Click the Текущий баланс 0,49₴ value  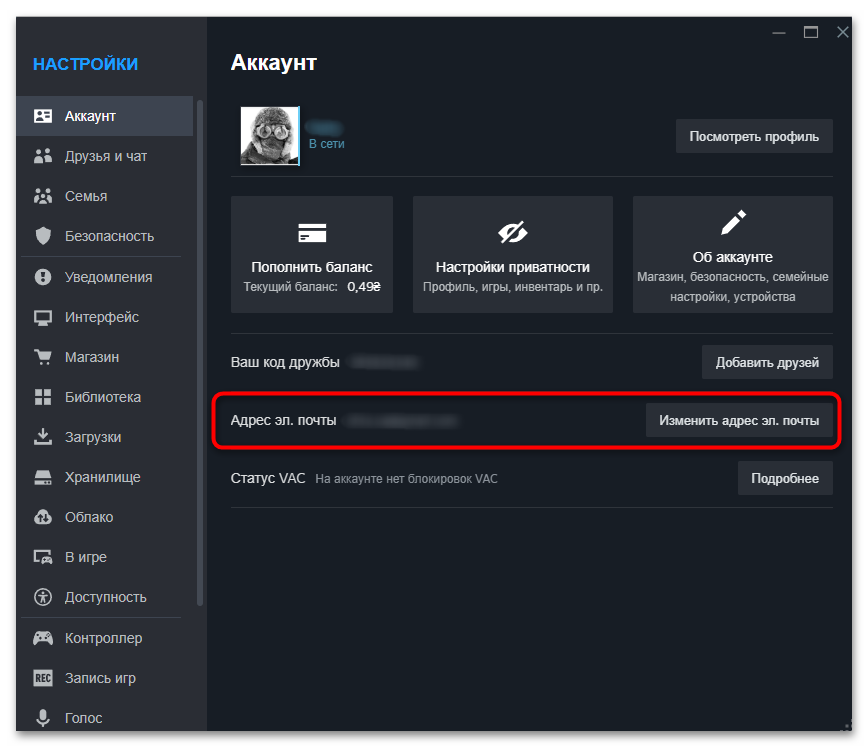pos(364,287)
